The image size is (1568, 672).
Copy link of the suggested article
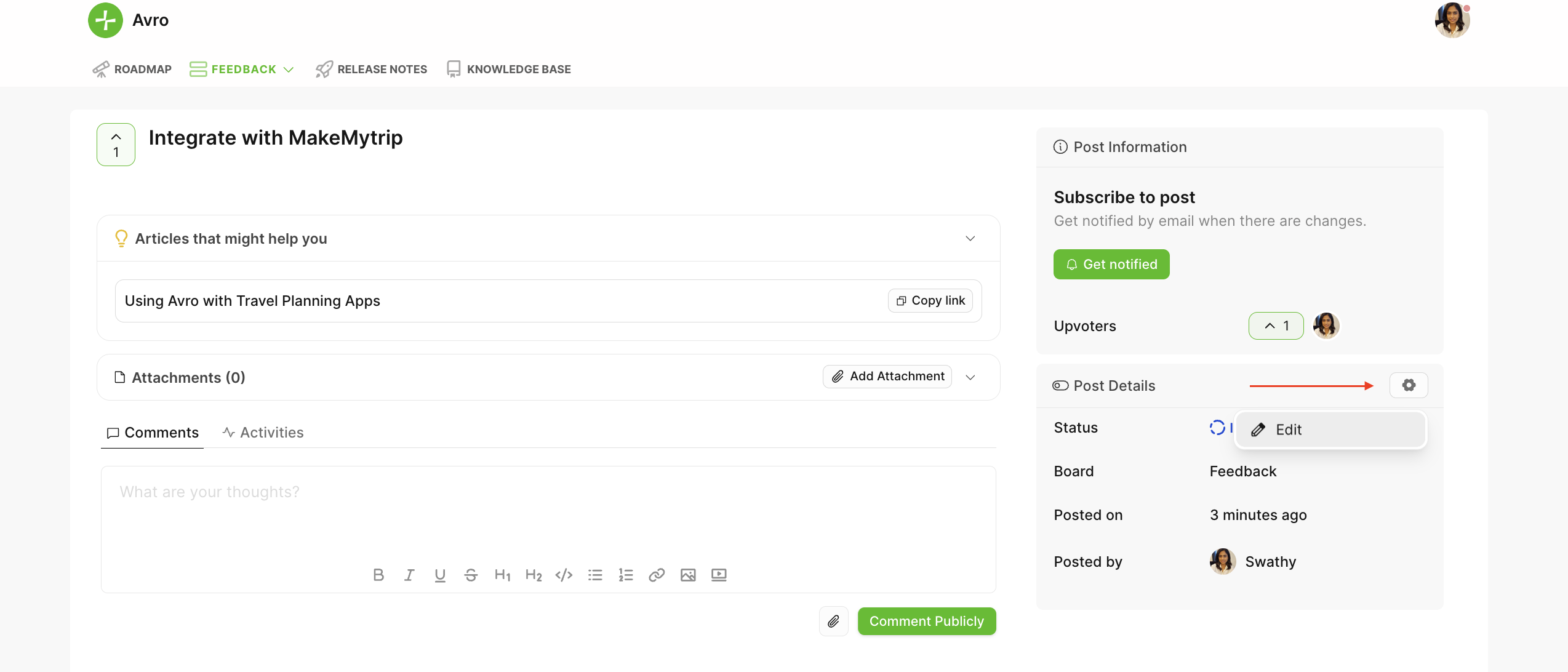pyautogui.click(x=930, y=300)
